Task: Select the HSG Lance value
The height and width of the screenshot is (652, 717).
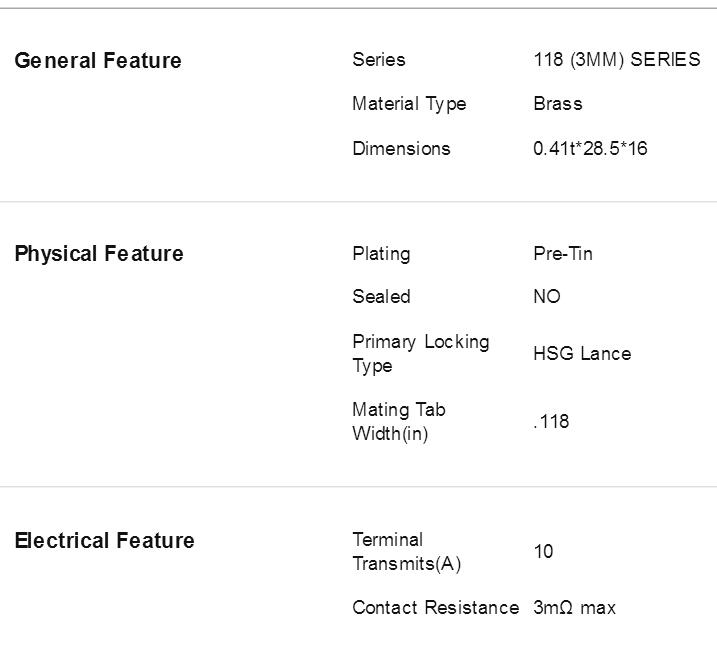Action: click(x=582, y=353)
